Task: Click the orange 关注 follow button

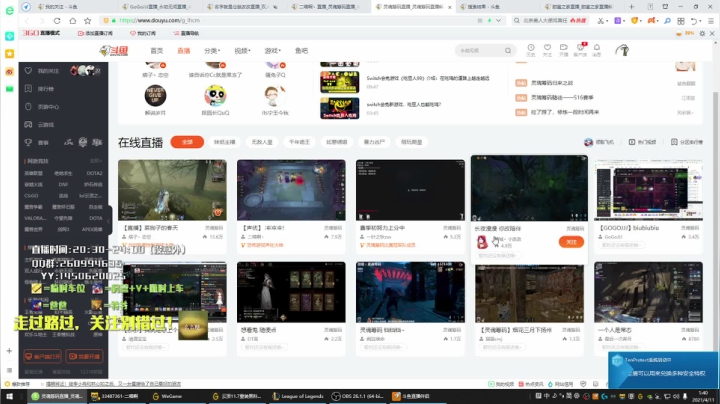Action: pyautogui.click(x=571, y=242)
